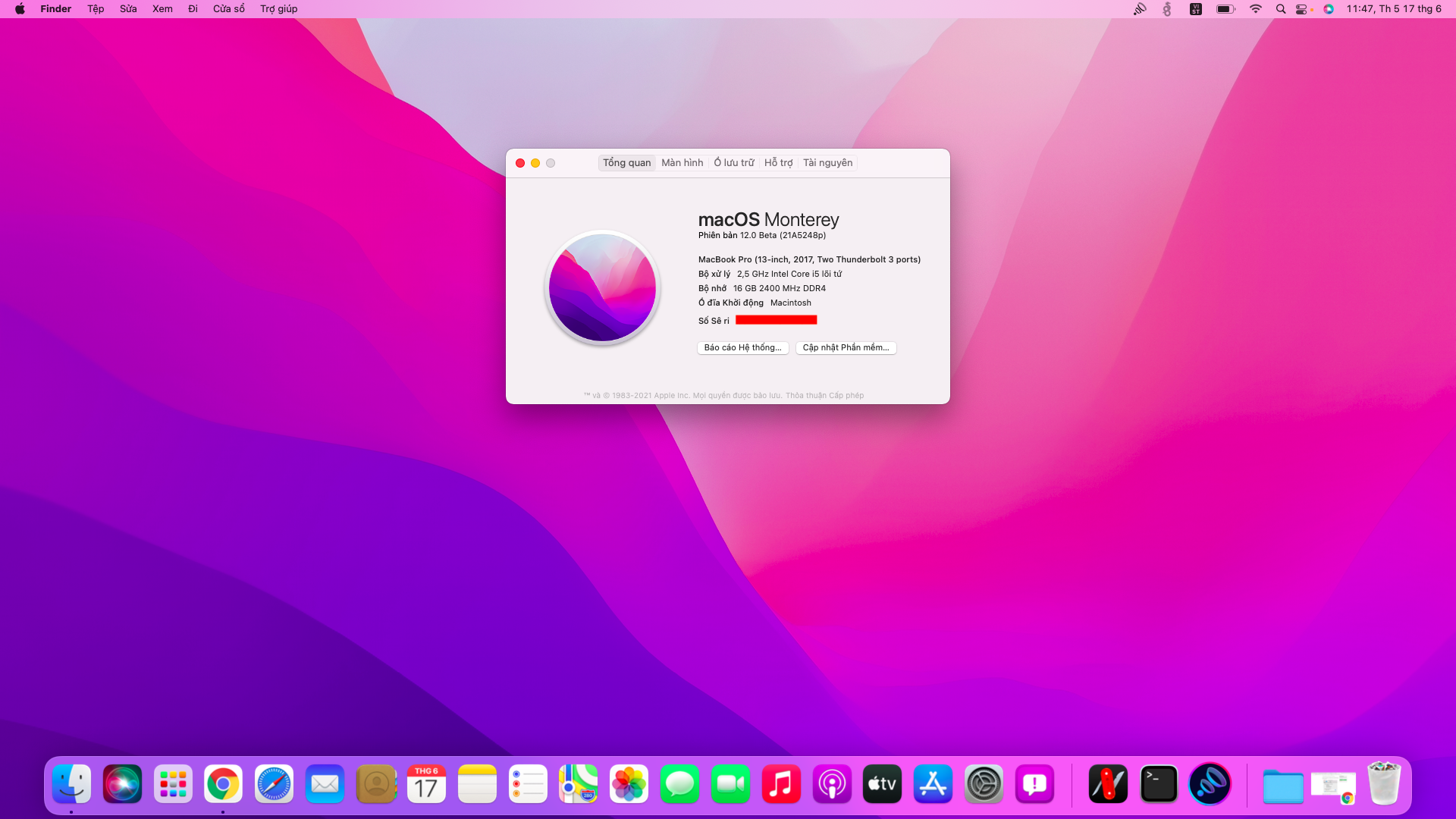1456x819 pixels.
Task: Launch Google Chrome from the Dock
Action: coord(223,784)
